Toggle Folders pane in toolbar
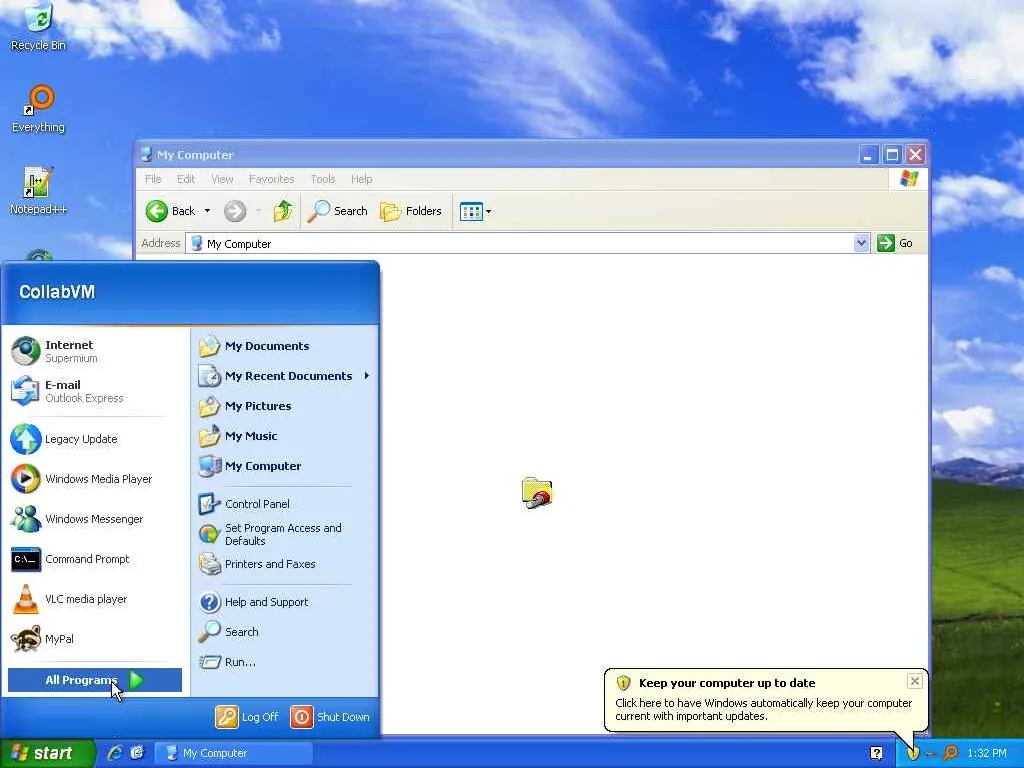 click(411, 211)
